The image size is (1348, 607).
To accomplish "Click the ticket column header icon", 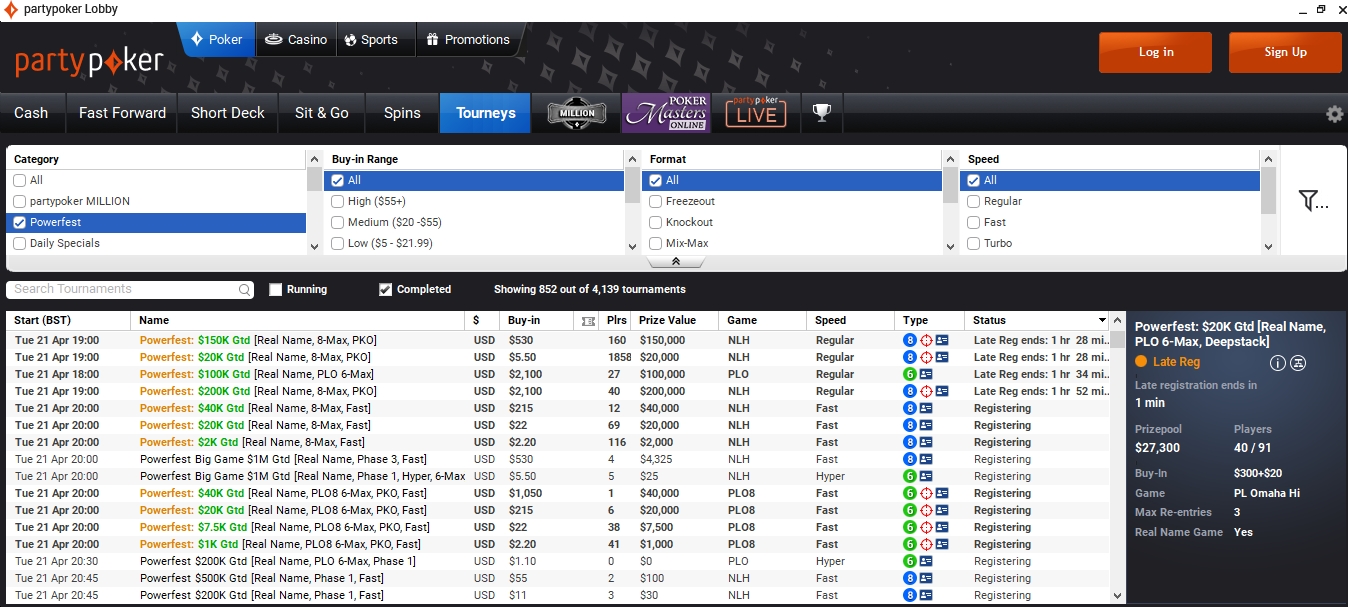I will click(x=587, y=321).
